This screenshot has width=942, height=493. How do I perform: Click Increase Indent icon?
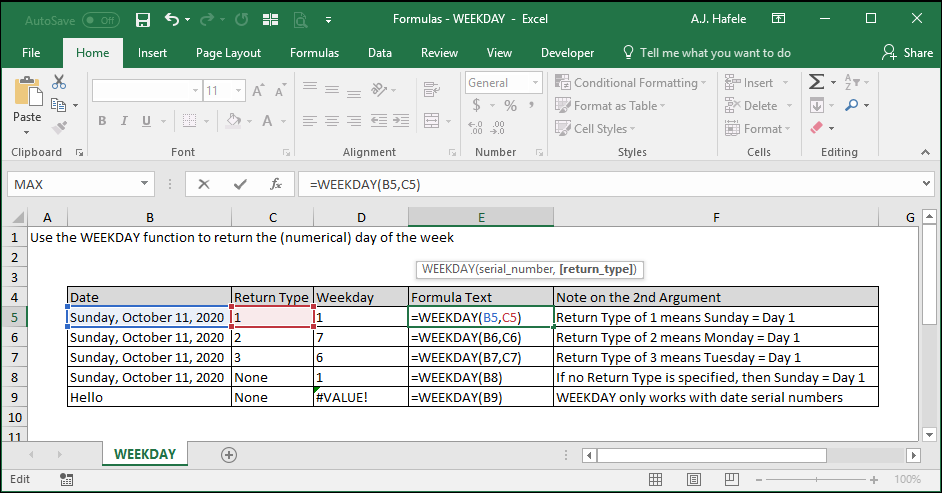point(401,121)
